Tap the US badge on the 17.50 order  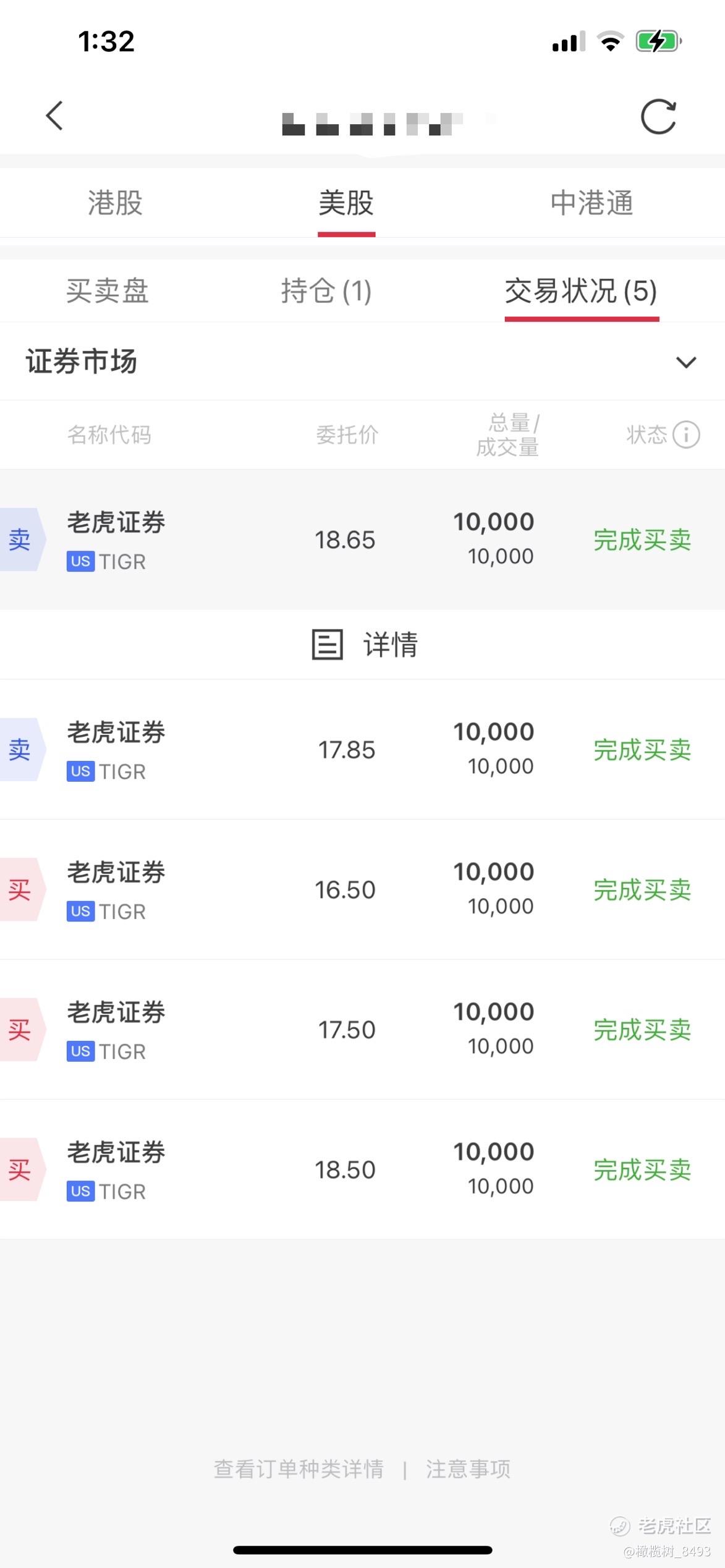pos(81,1051)
